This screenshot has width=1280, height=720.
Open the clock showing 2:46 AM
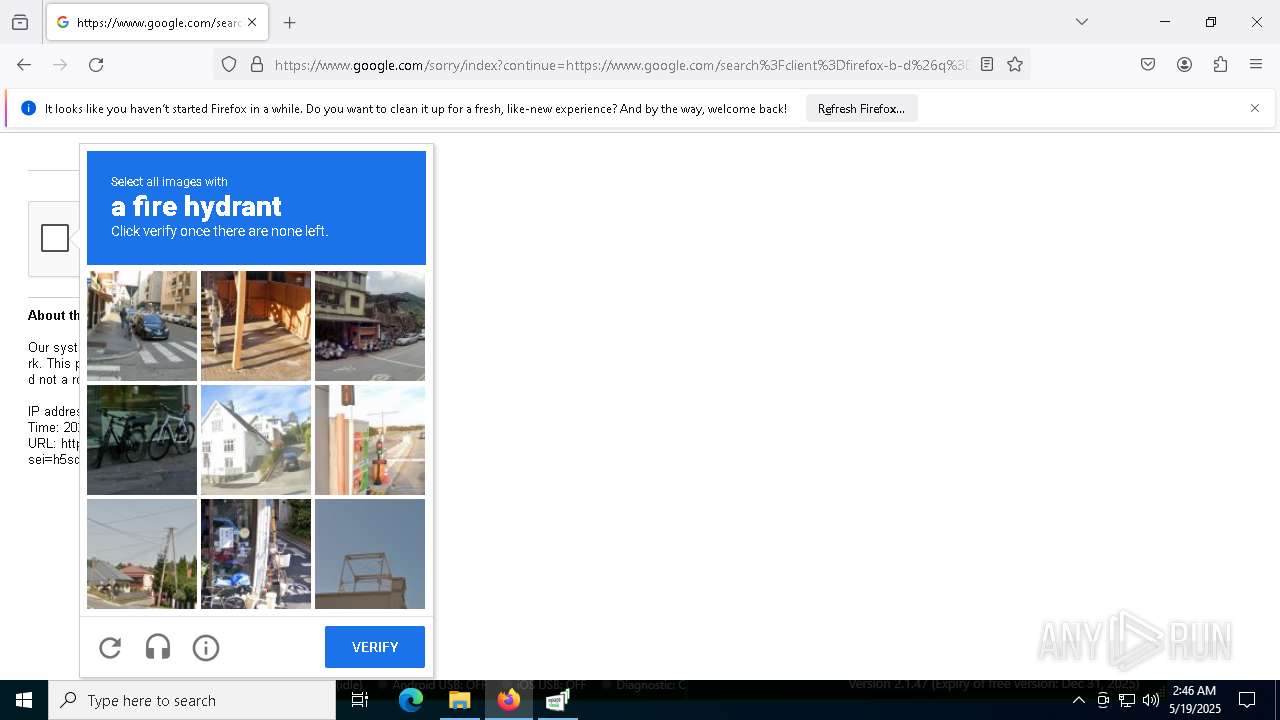(x=1195, y=700)
